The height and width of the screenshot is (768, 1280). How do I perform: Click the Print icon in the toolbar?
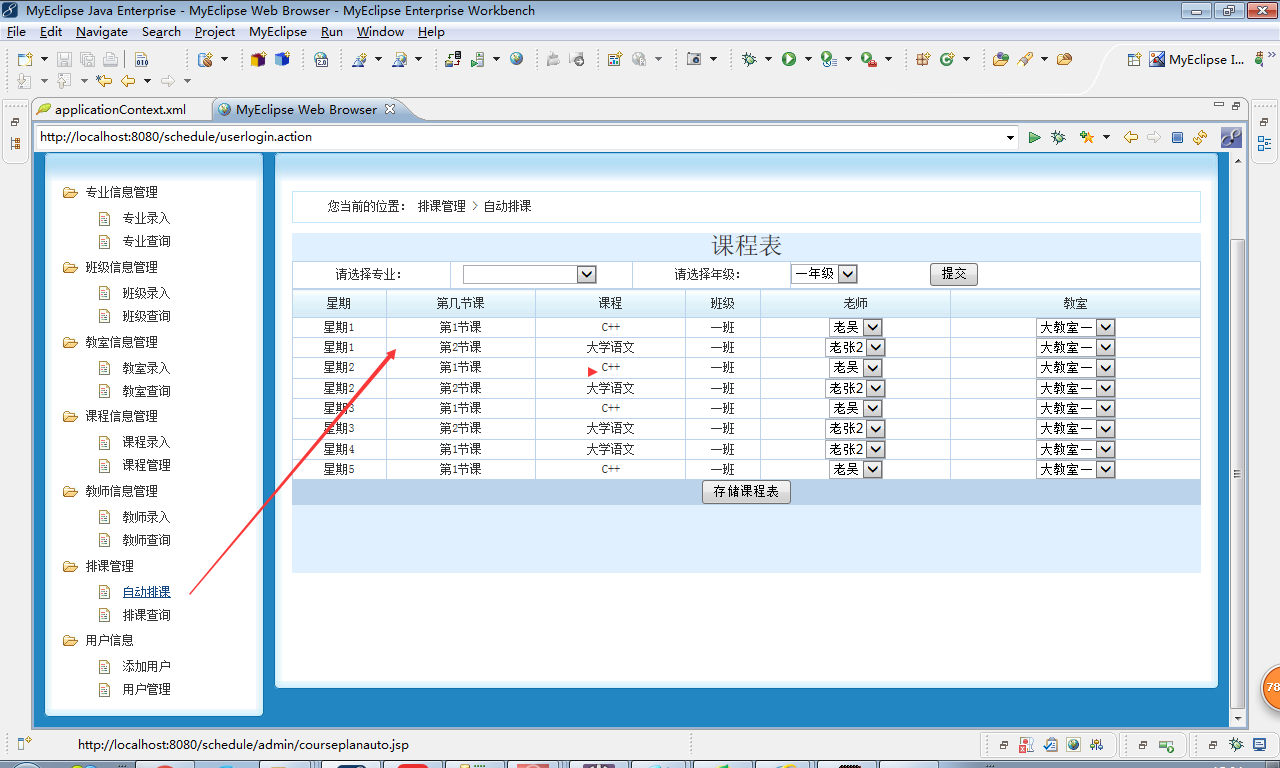(x=110, y=60)
